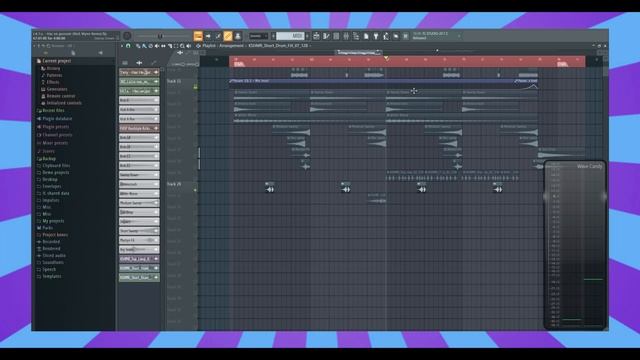640x360 pixels.
Task: Click the green level line in the Wave Candy meter
Action: 593,279
